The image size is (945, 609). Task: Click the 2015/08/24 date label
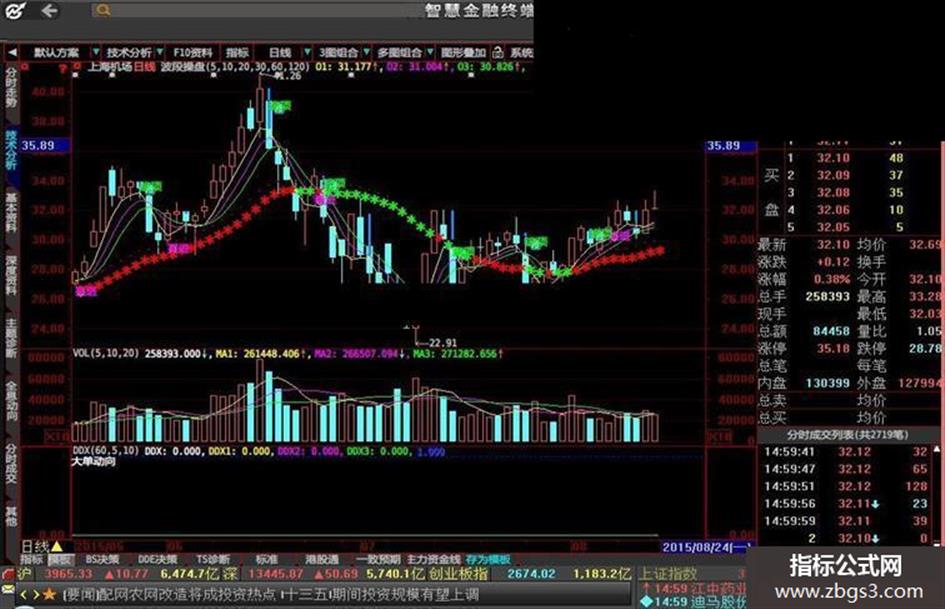pyautogui.click(x=703, y=547)
